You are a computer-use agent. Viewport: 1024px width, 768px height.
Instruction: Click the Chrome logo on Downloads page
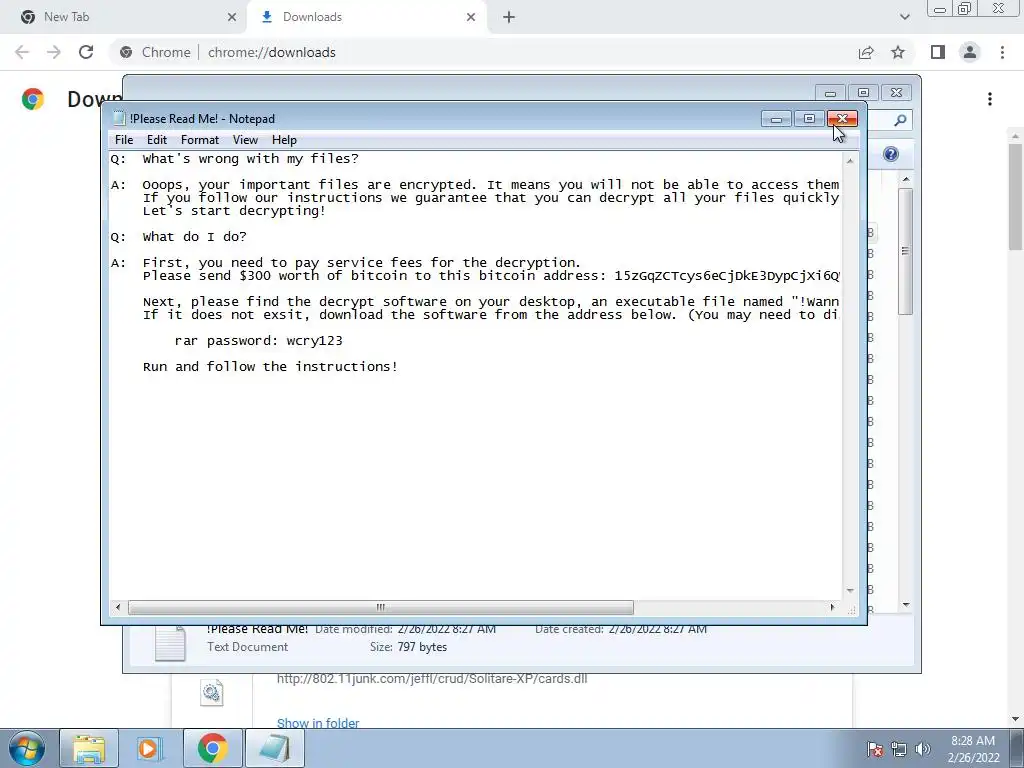(x=33, y=99)
